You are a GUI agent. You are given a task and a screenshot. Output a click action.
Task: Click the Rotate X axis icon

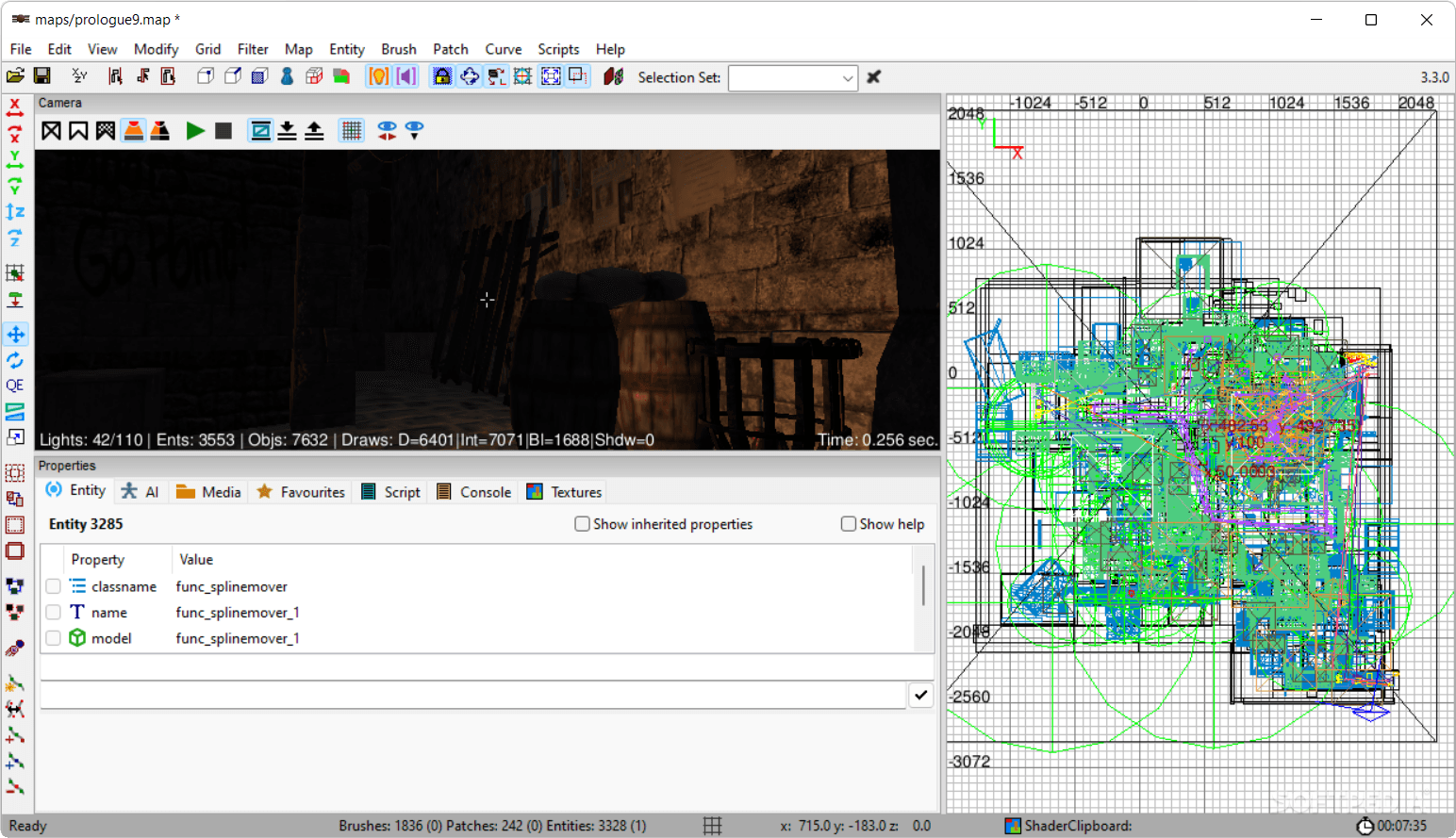click(15, 133)
